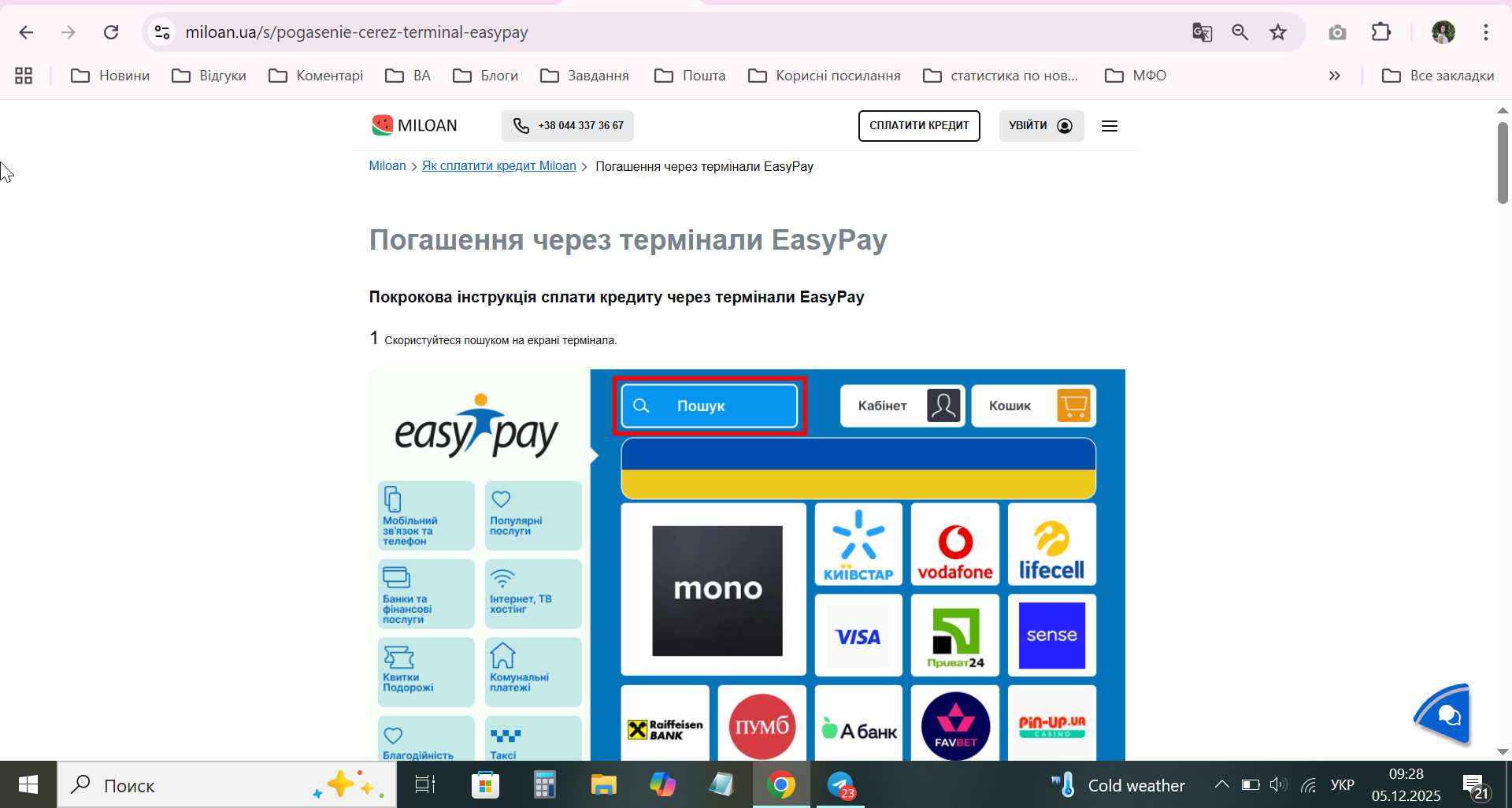Expand the Відгуки bookmark folder

click(209, 76)
